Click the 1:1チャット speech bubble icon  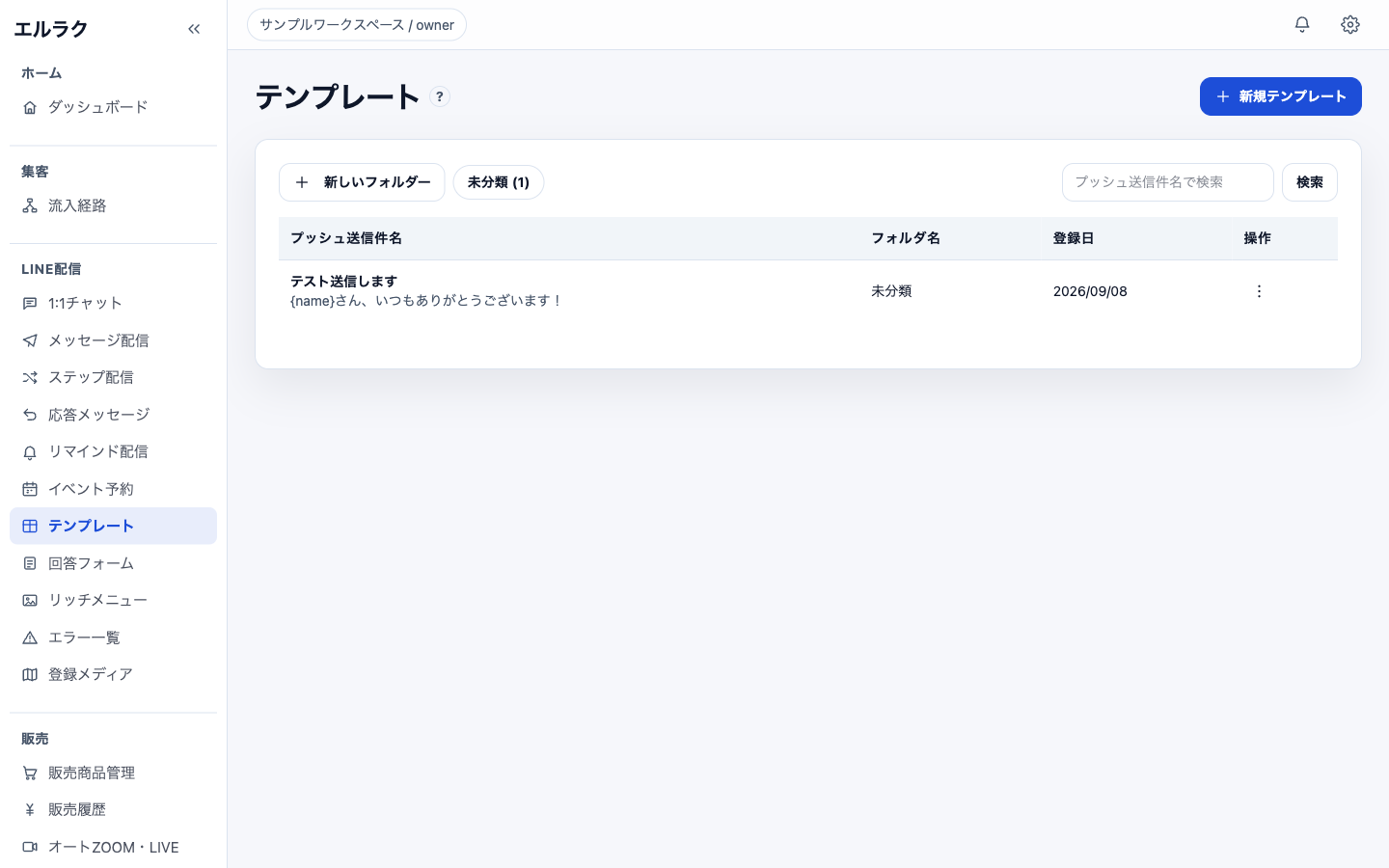point(30,303)
